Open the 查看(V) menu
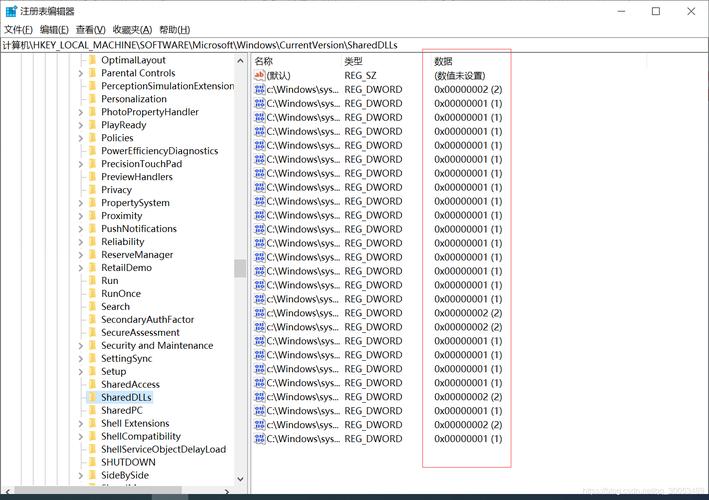The image size is (709, 500). point(90,30)
